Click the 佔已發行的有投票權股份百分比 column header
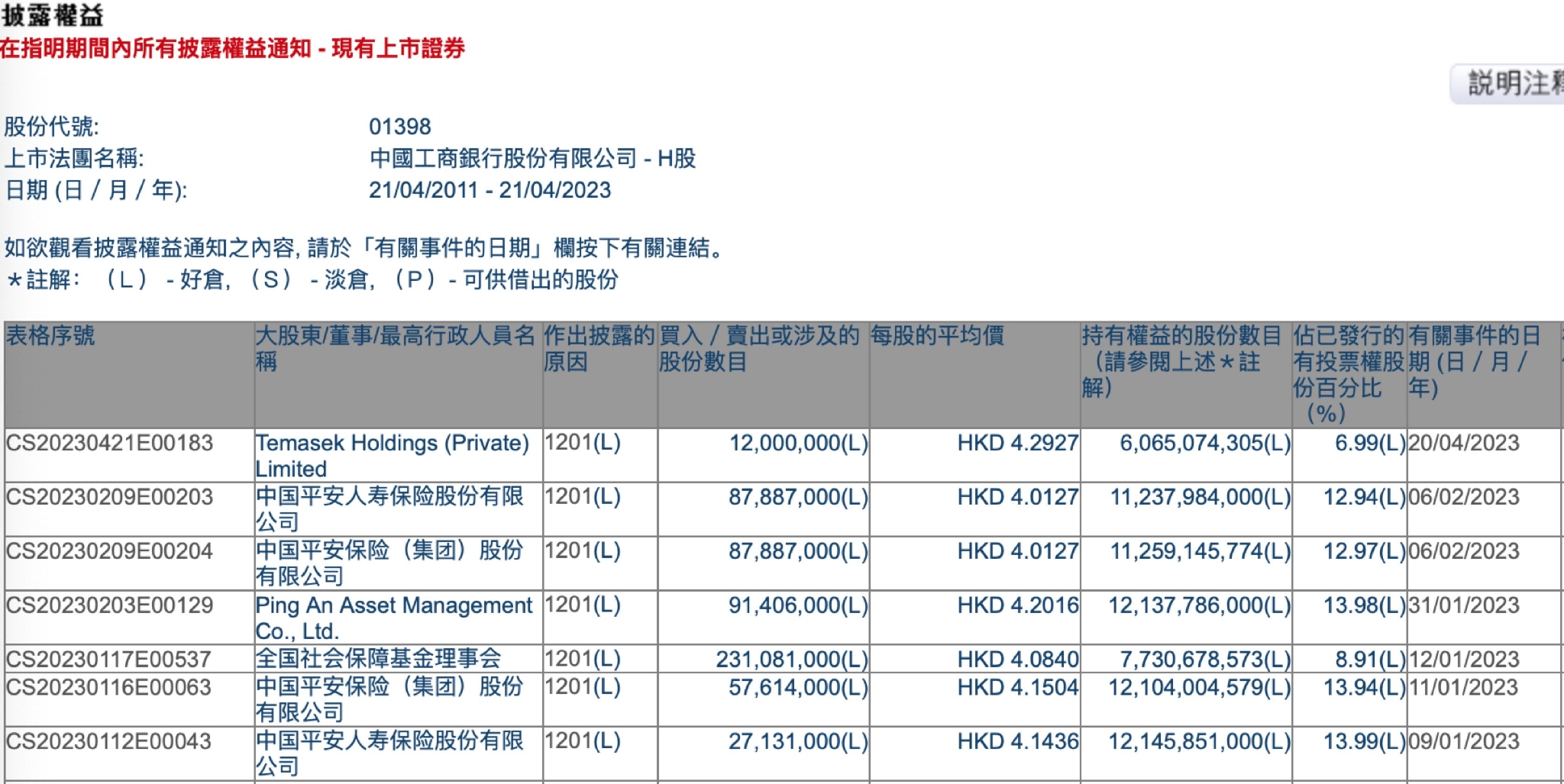The width and height of the screenshot is (1564, 784). click(x=1349, y=374)
